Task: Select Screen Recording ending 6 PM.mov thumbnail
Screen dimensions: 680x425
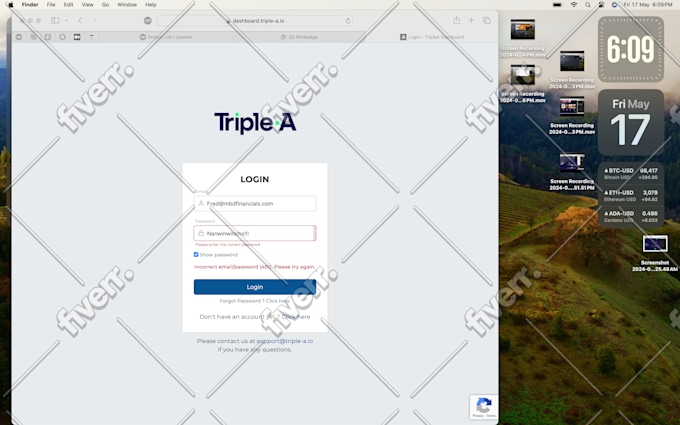Action: pos(523,75)
